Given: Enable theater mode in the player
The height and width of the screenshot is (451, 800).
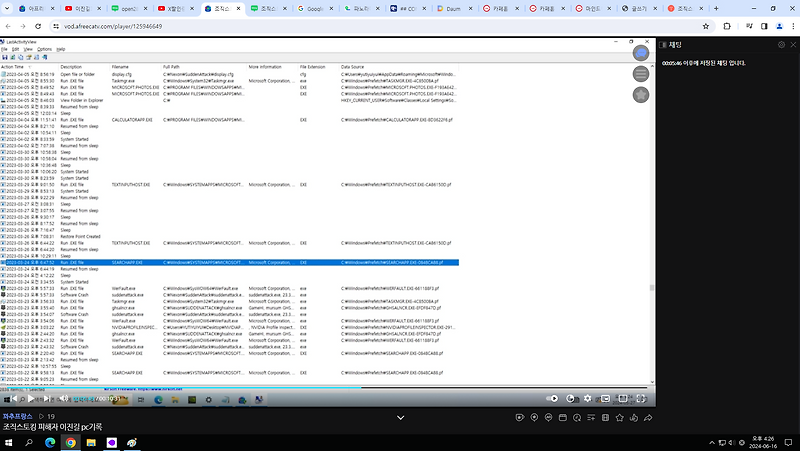Looking at the screenshot, I should coord(623,398).
